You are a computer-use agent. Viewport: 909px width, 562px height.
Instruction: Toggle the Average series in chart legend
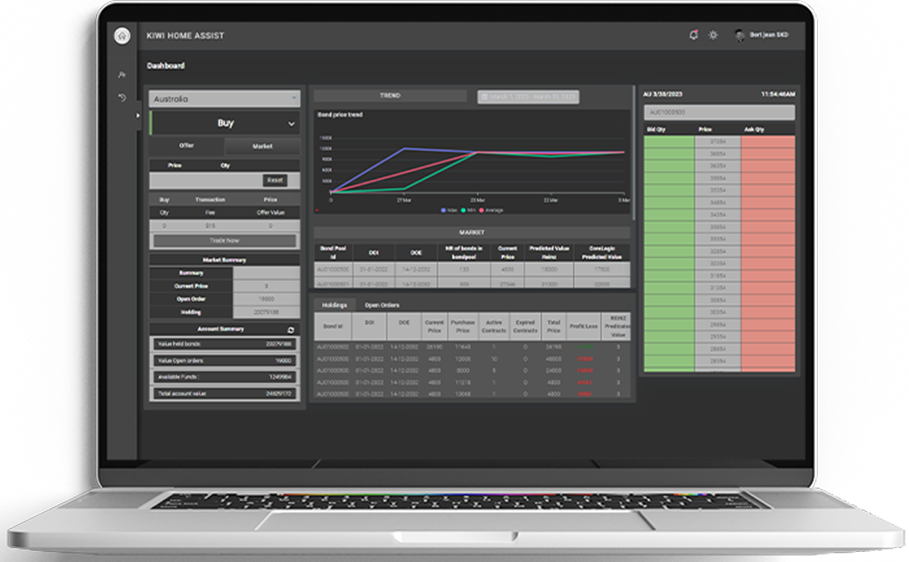click(x=492, y=211)
